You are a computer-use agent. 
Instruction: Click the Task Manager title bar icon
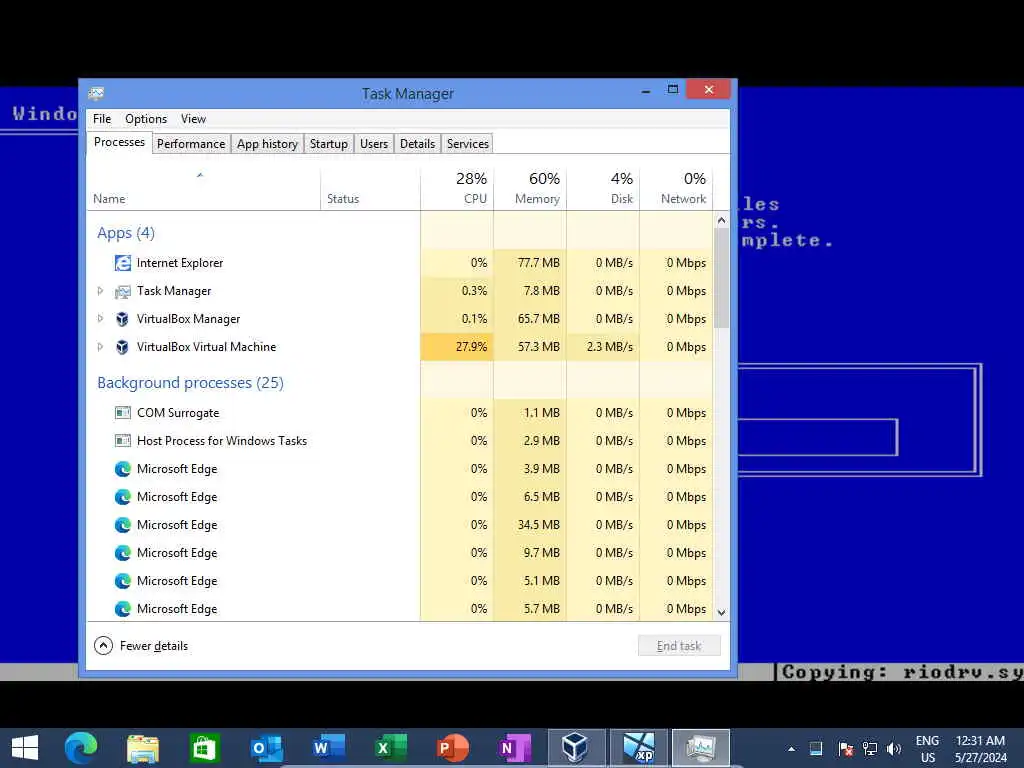[97, 93]
